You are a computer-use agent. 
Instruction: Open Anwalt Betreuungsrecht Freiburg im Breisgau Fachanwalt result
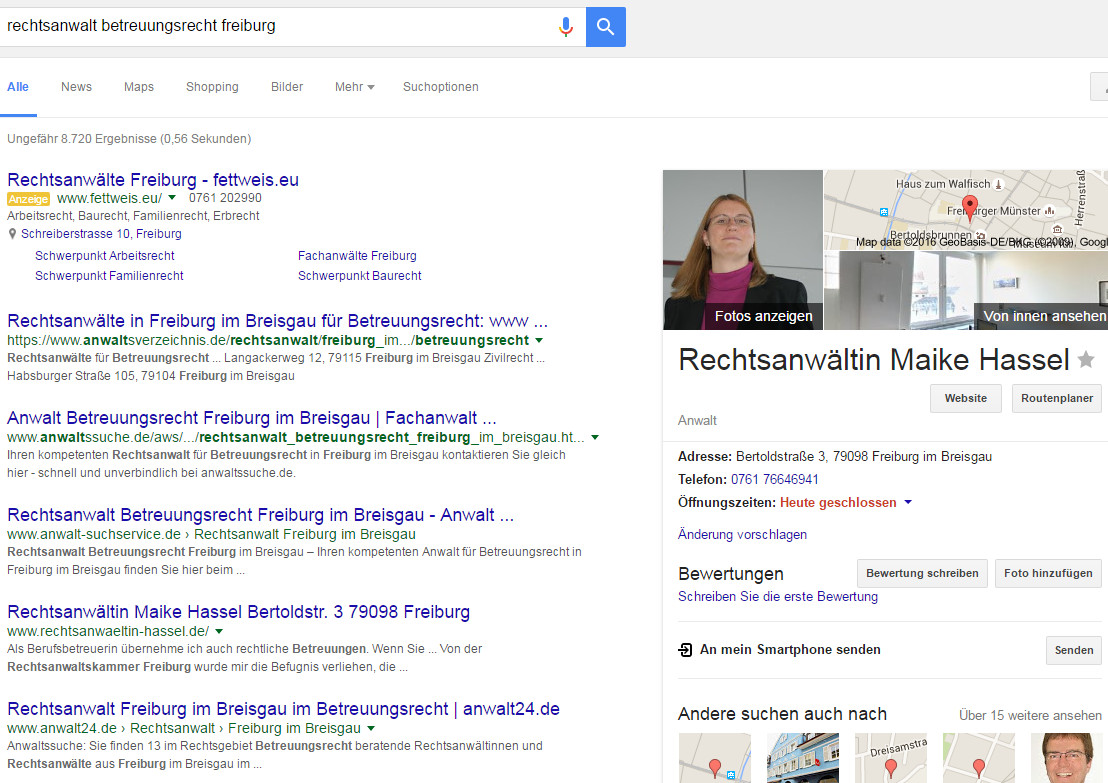coord(252,418)
